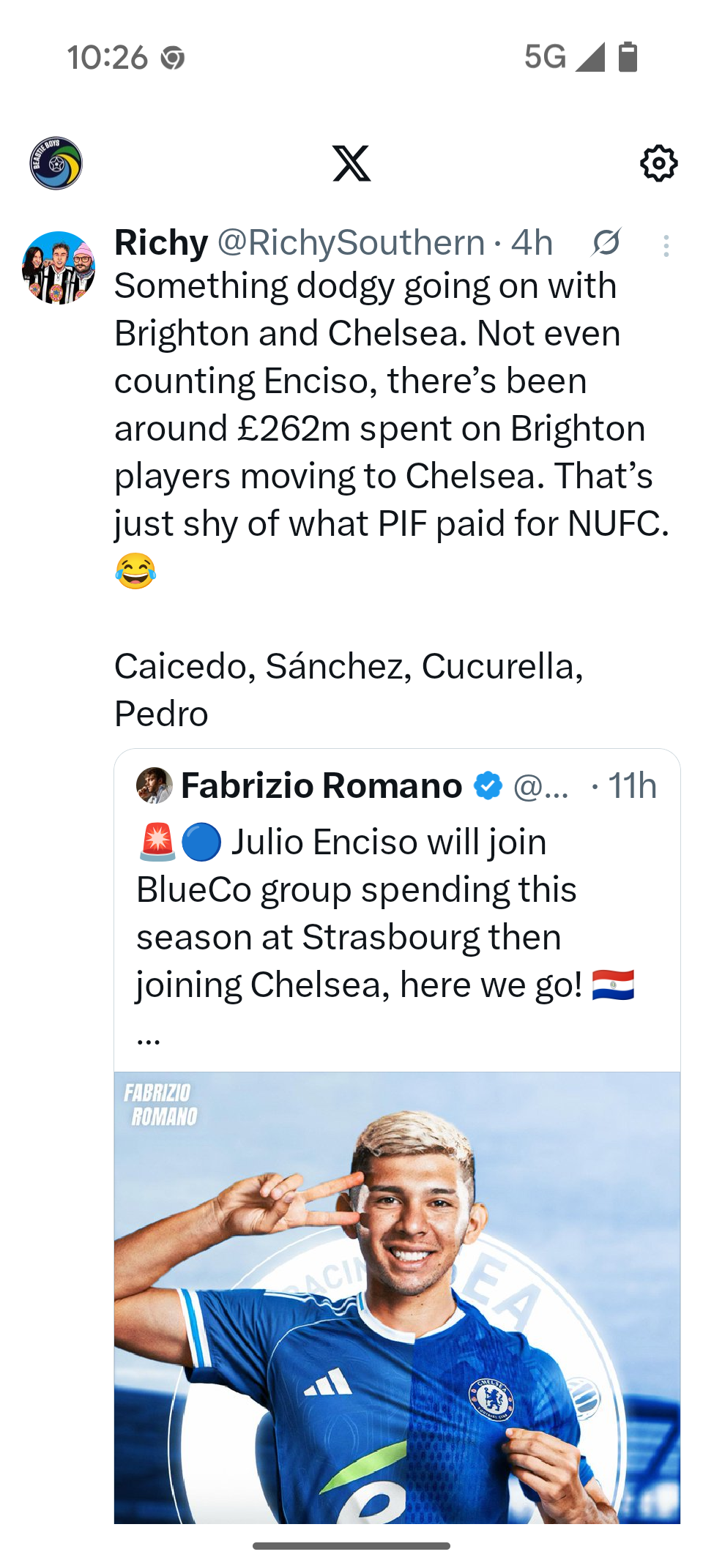Tap the bottom navigation gesture bar
The image size is (703, 1568).
pyautogui.click(x=351, y=1546)
